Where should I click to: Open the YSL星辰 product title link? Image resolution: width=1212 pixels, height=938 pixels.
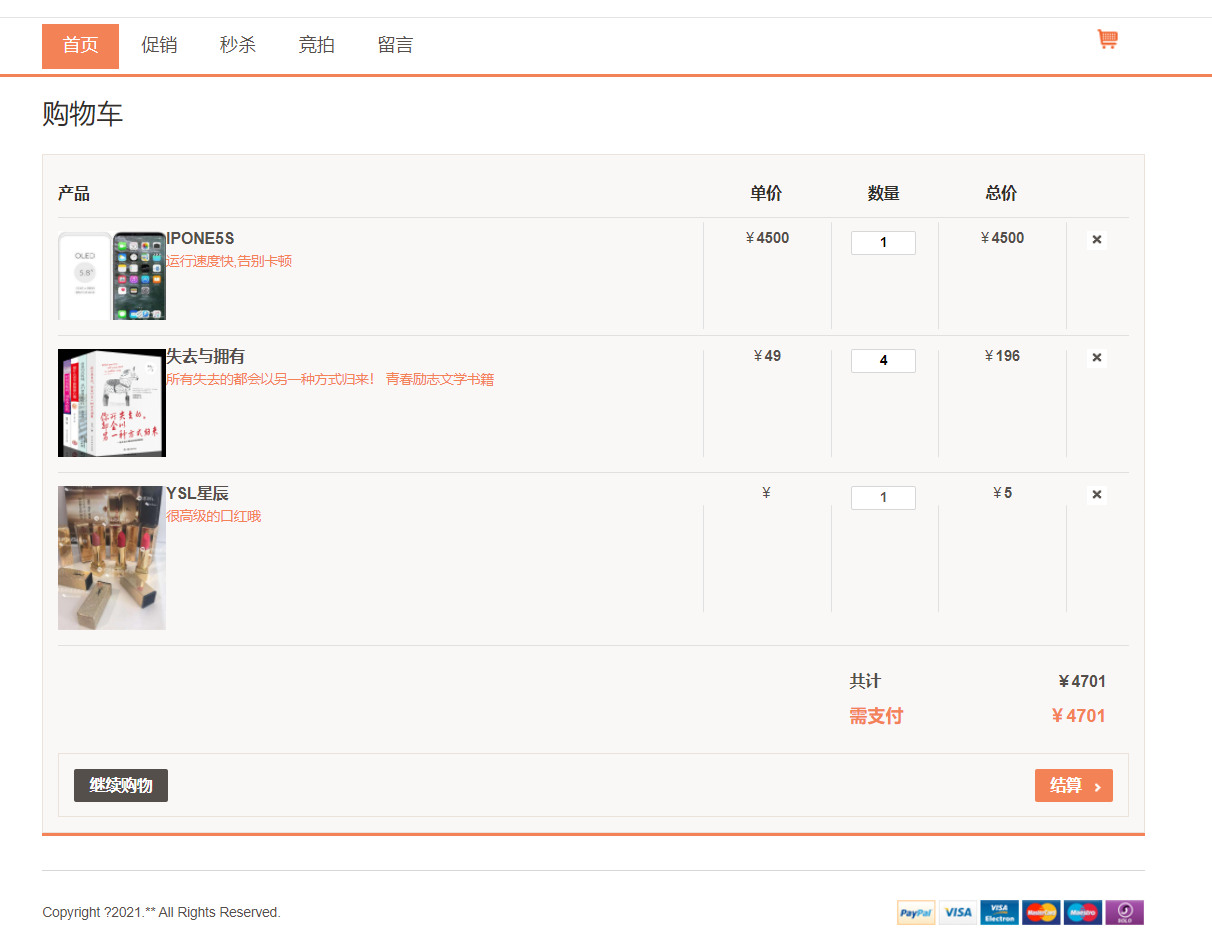pyautogui.click(x=197, y=493)
